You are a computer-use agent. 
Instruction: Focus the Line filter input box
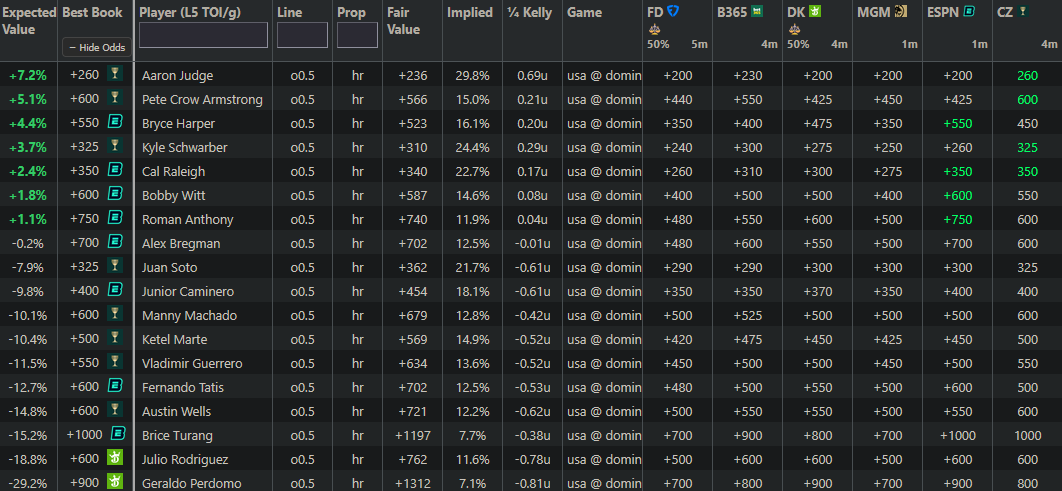[x=302, y=35]
